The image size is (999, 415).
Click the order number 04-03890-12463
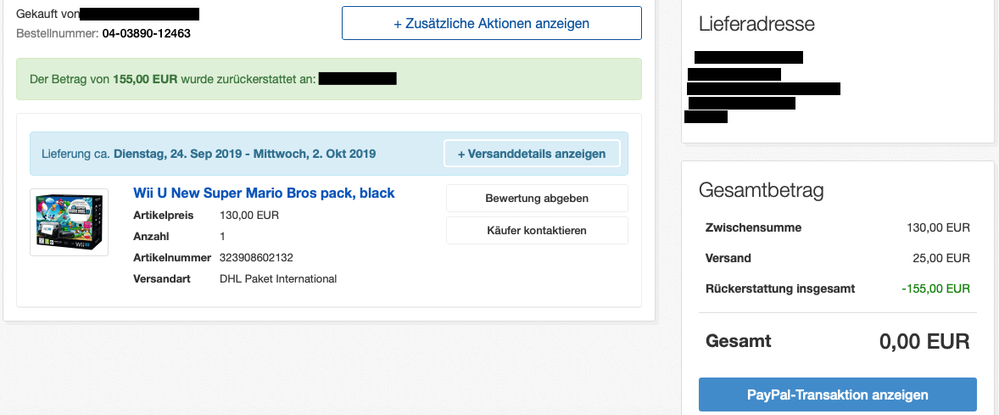[146, 33]
